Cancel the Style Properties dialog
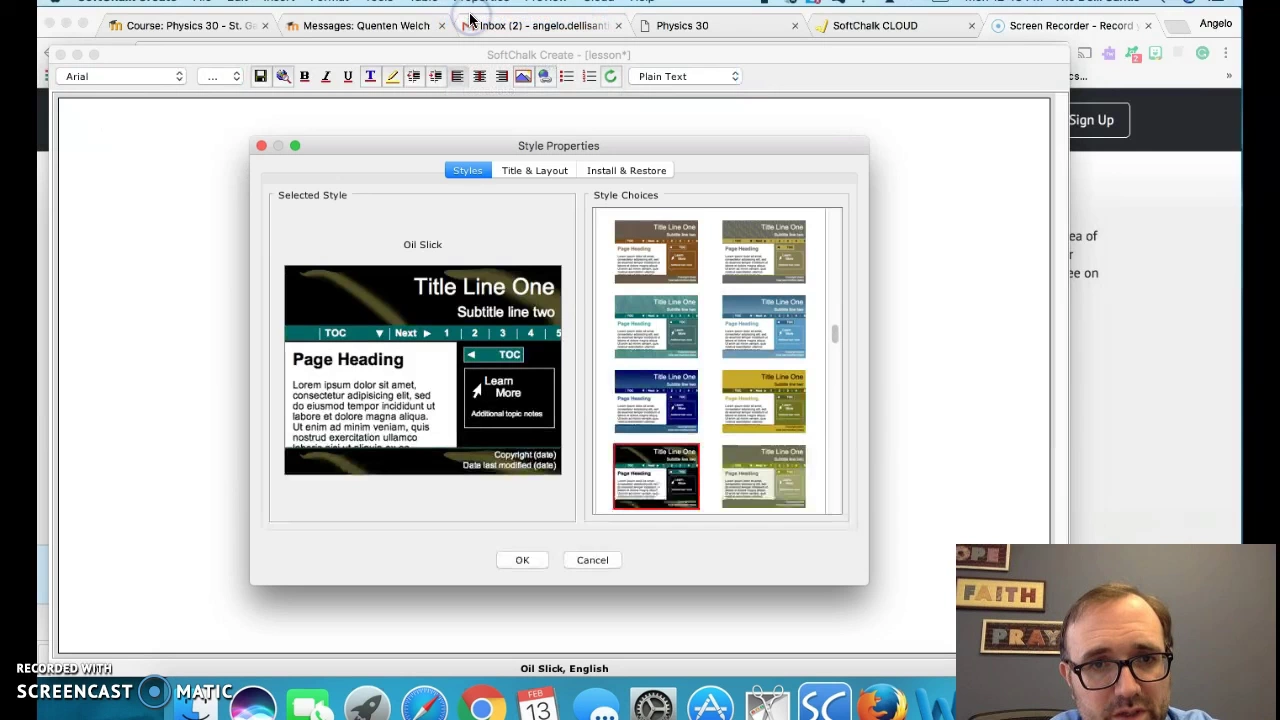 coord(592,560)
